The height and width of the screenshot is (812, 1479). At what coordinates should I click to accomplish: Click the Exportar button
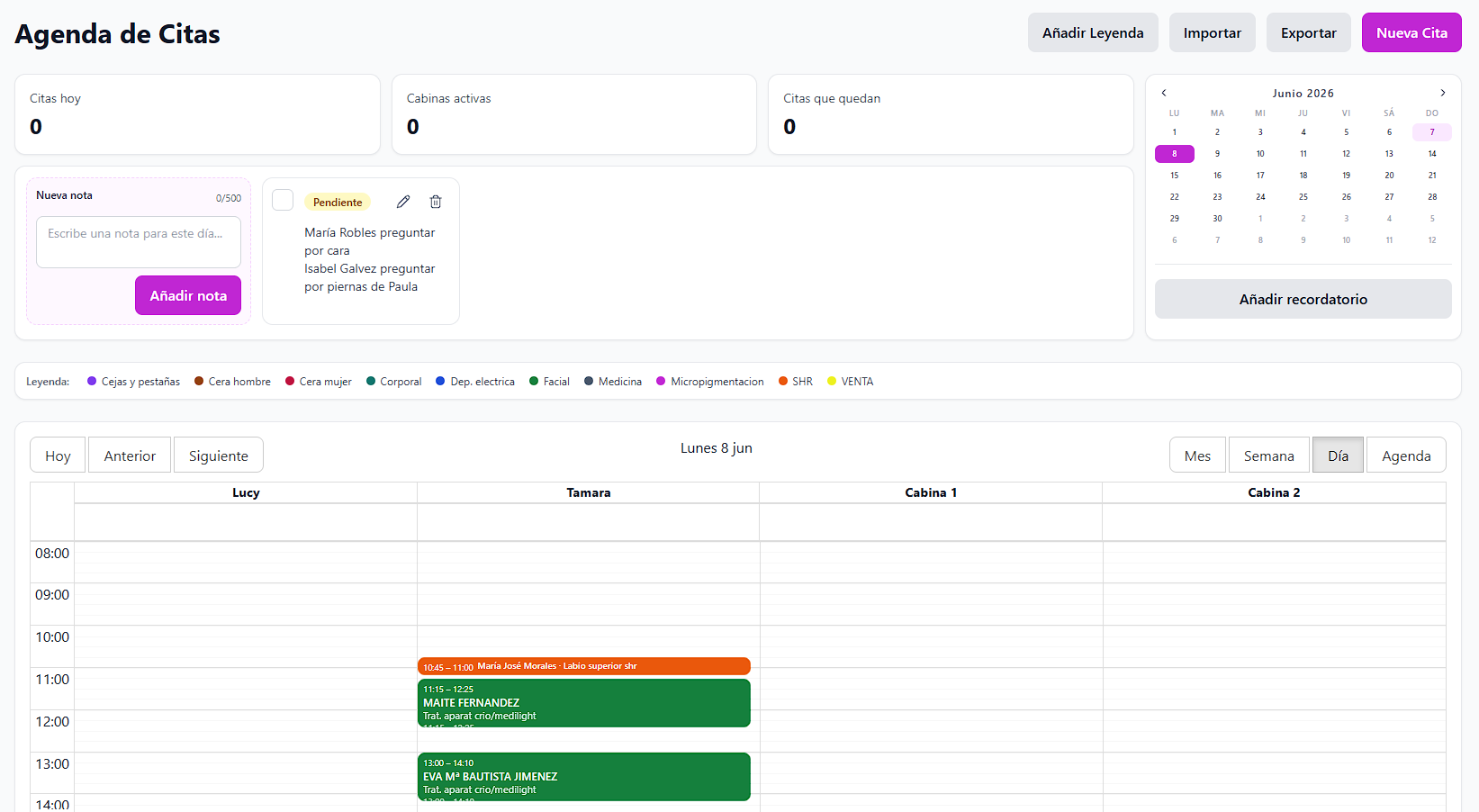tap(1308, 32)
